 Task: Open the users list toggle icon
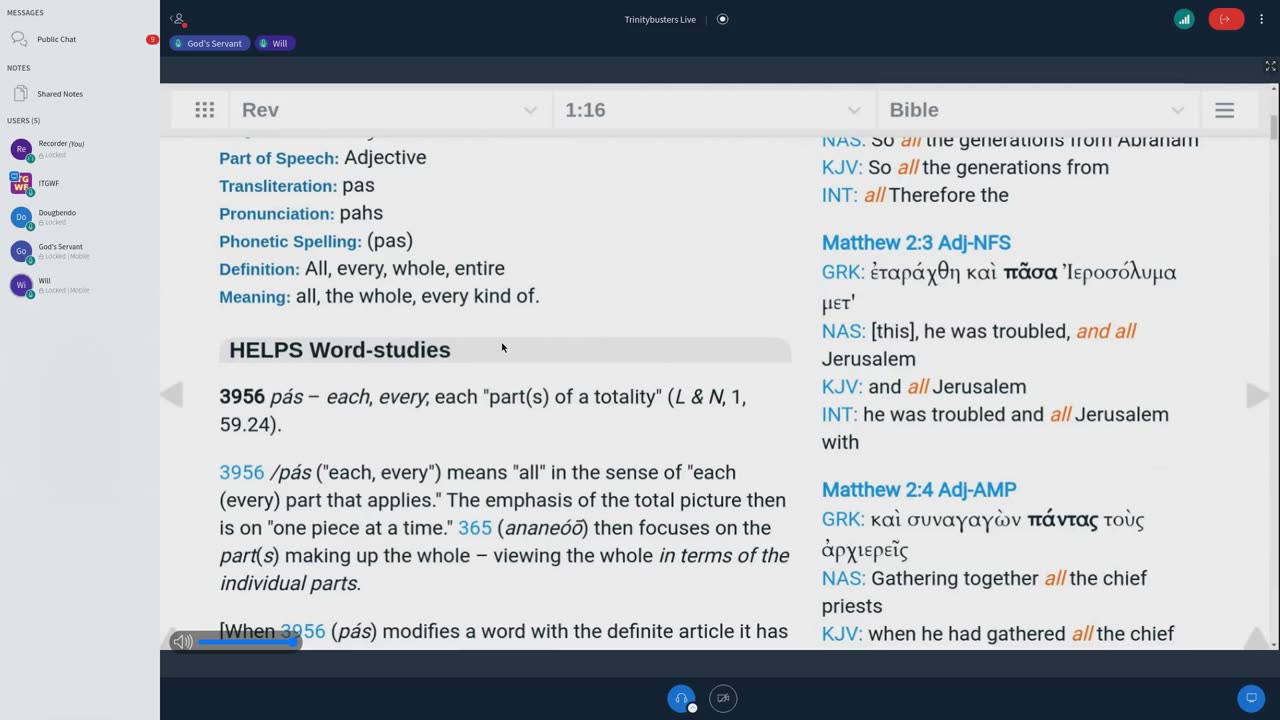pos(177,19)
